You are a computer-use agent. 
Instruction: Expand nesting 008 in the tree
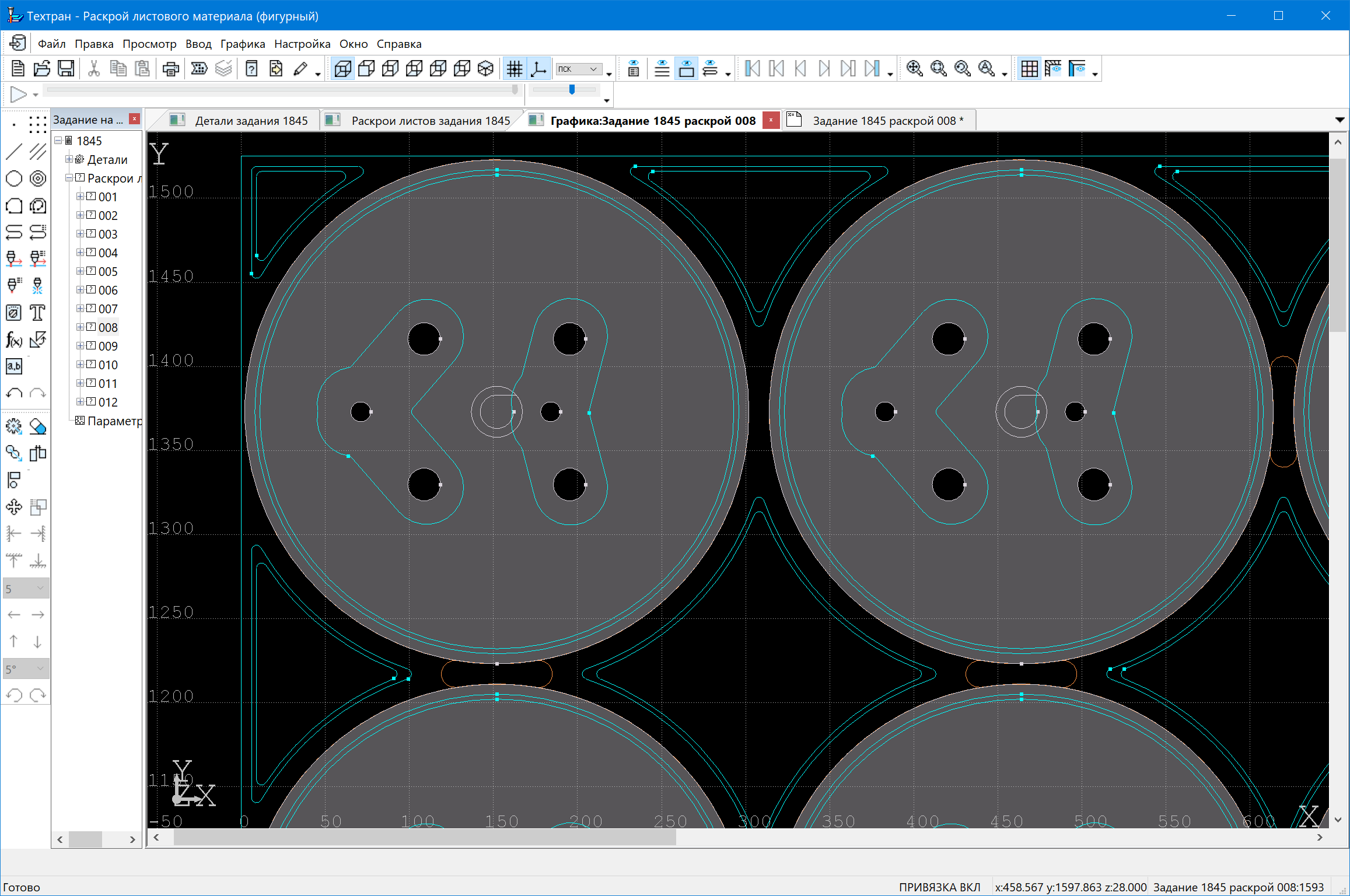[81, 327]
